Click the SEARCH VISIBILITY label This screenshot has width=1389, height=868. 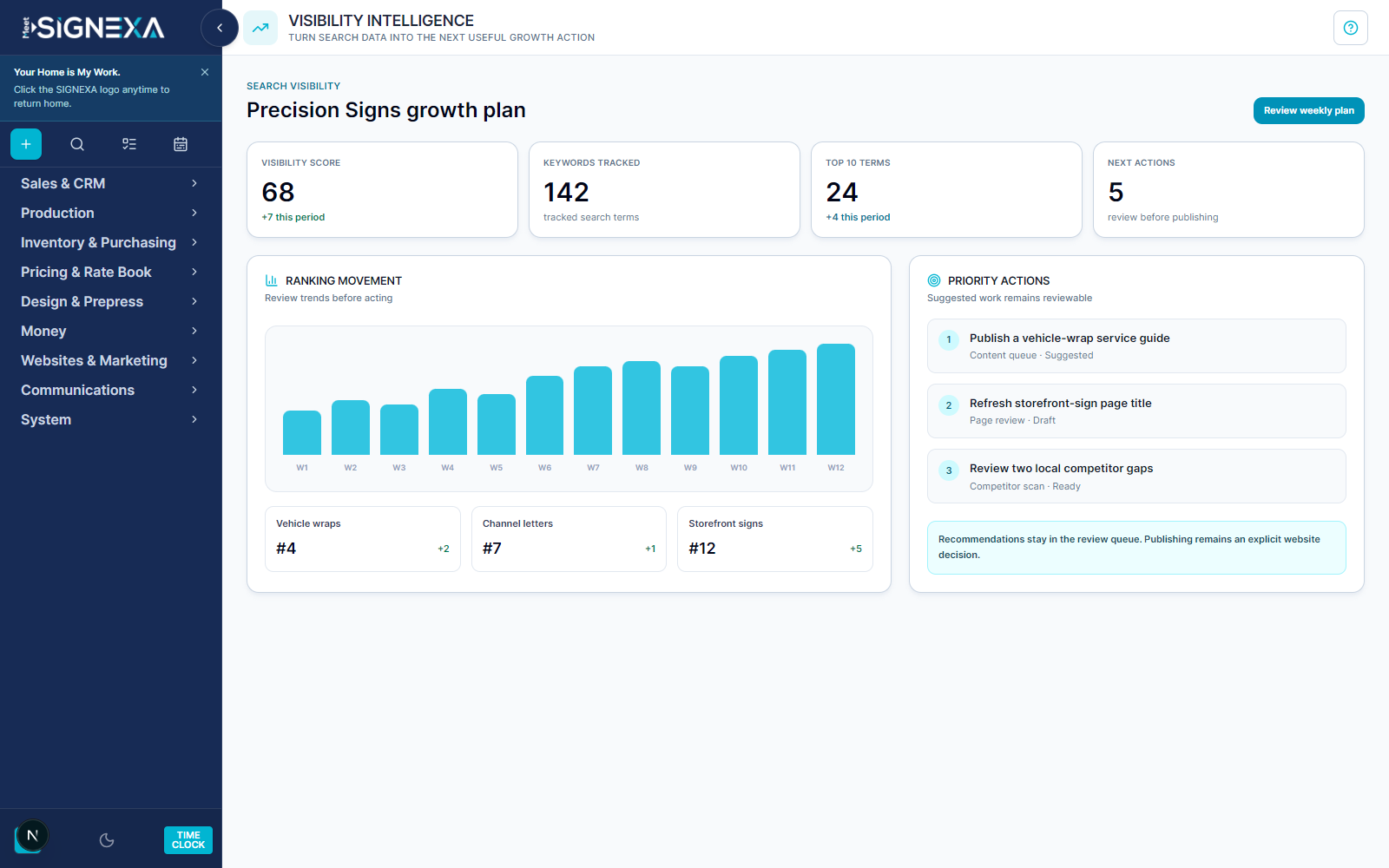tap(293, 86)
